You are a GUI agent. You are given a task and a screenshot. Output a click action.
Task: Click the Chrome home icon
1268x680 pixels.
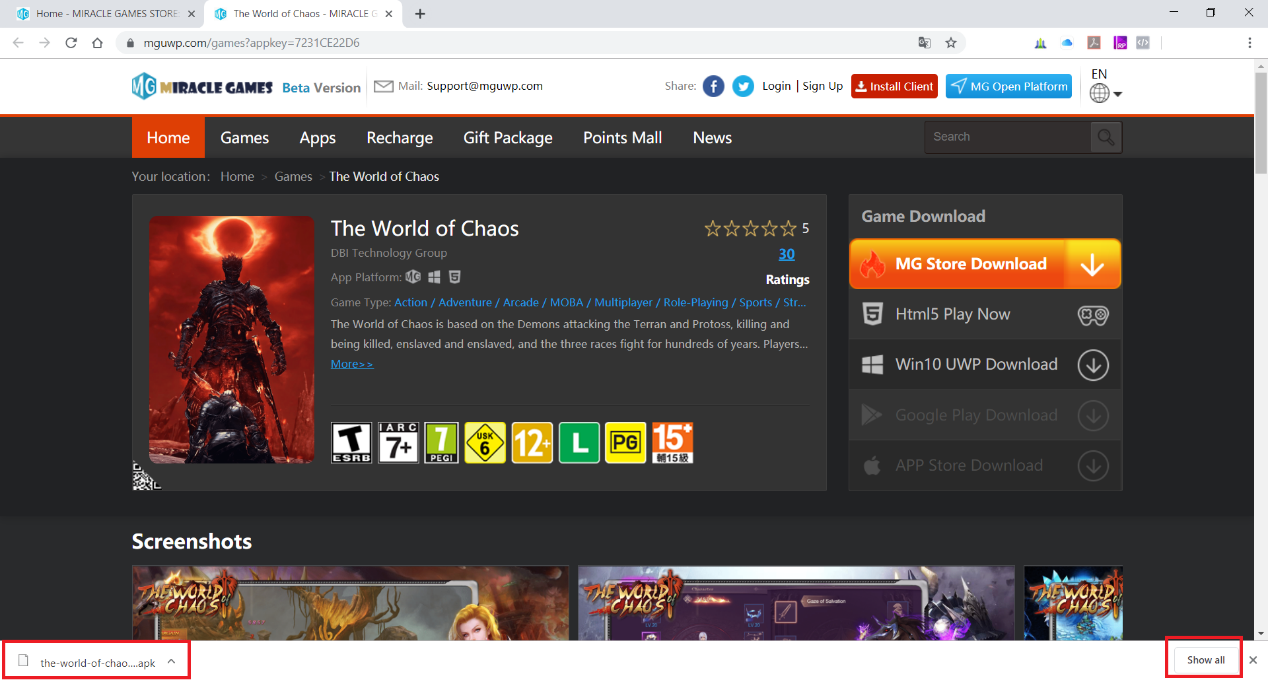(x=97, y=43)
